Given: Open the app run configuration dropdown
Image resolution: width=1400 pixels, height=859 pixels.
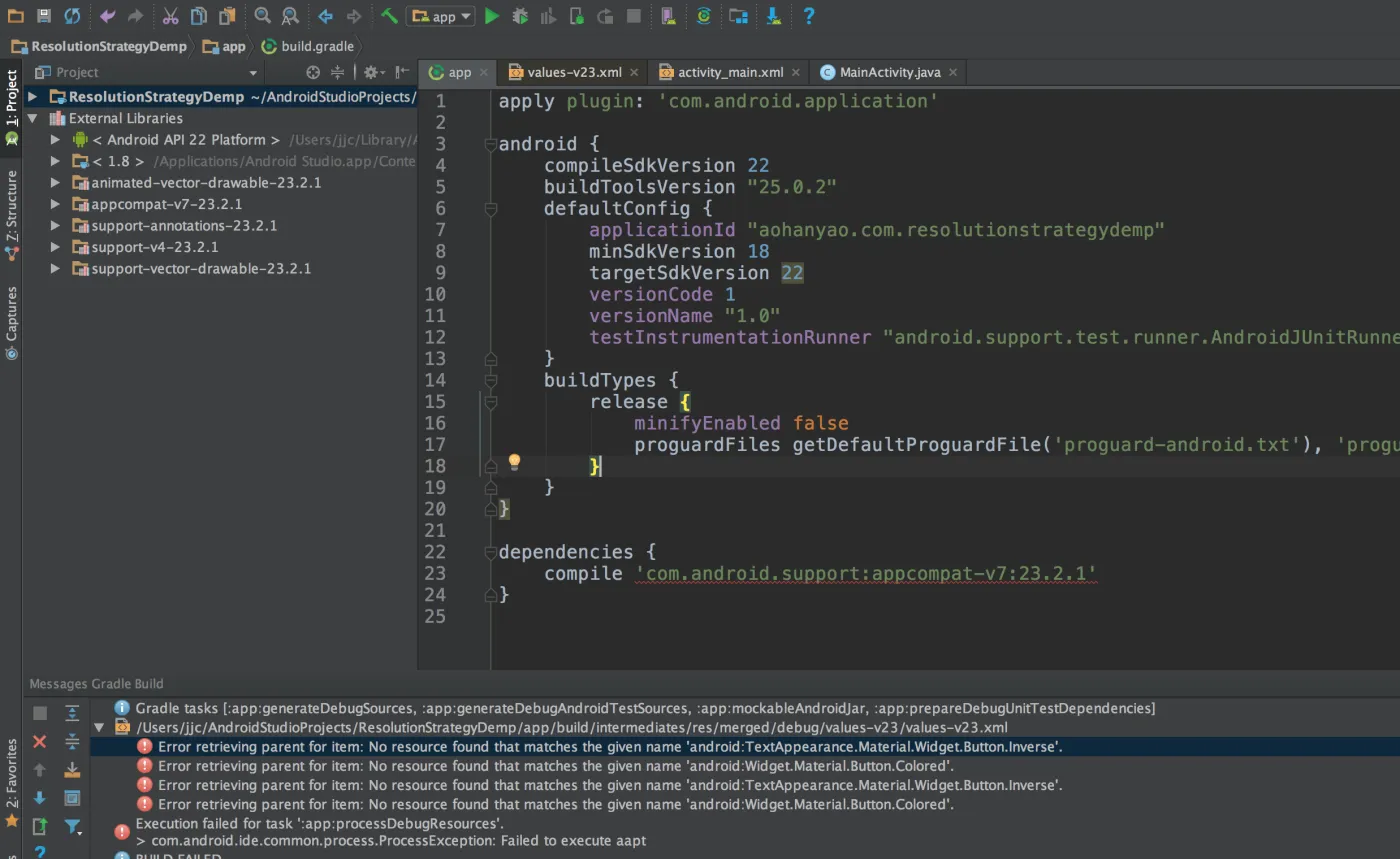Looking at the screenshot, I should 440,16.
